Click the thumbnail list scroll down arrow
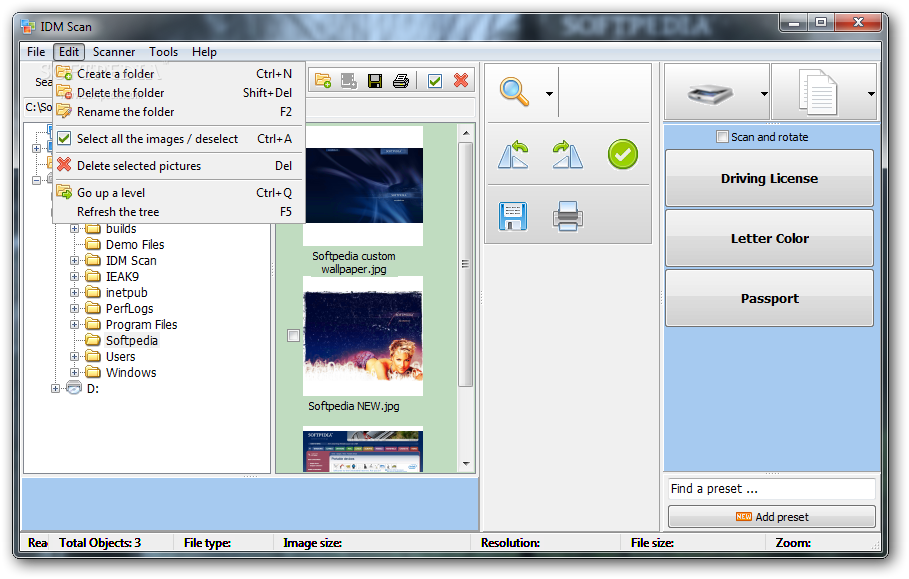The image size is (909, 579). click(466, 463)
